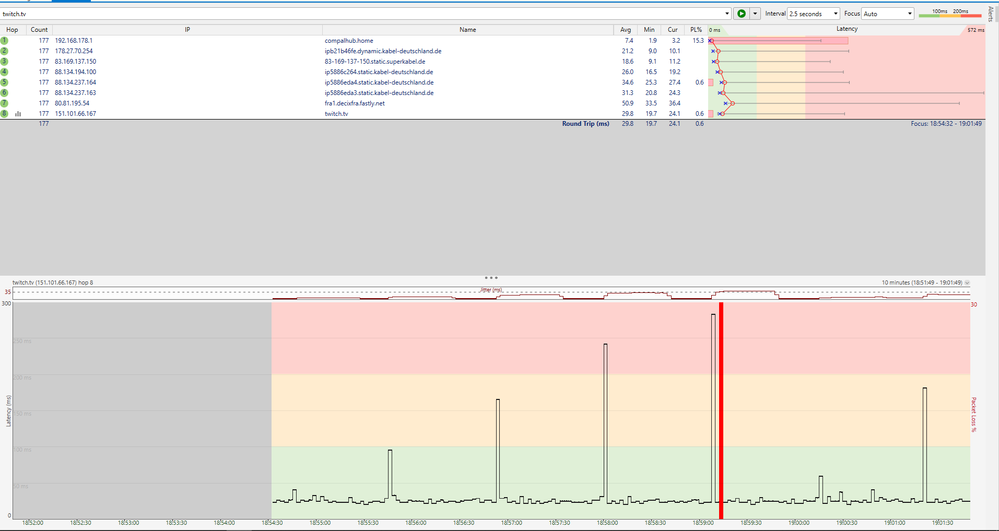Open the Alerts side tab

tap(989, 14)
